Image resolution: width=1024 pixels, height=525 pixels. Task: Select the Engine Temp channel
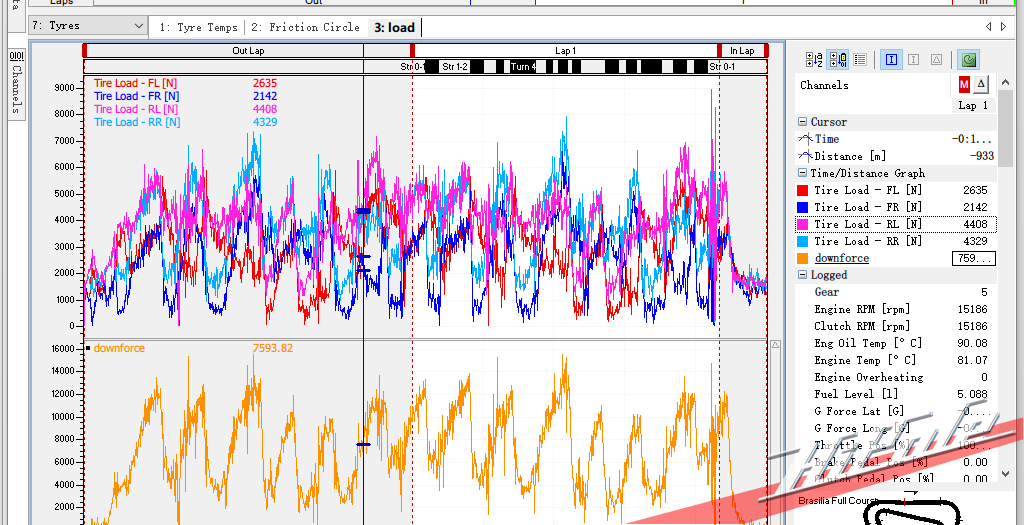[896, 360]
